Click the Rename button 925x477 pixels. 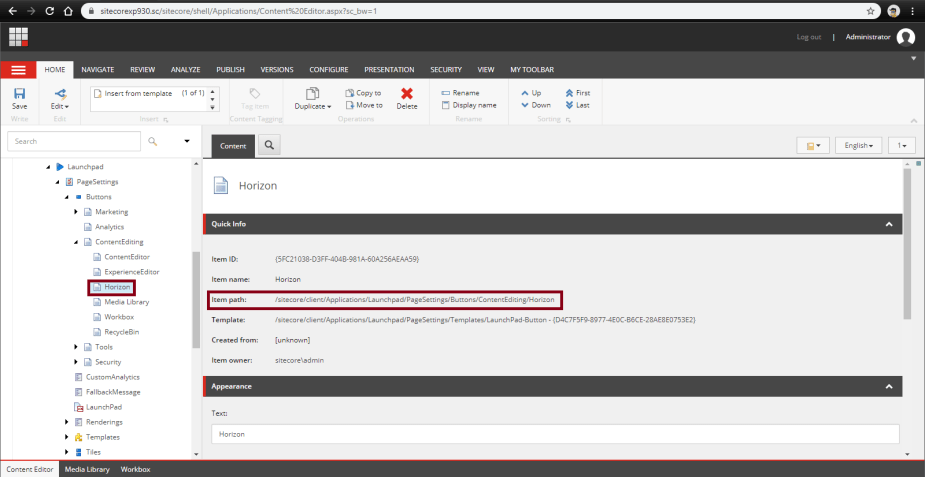click(461, 93)
